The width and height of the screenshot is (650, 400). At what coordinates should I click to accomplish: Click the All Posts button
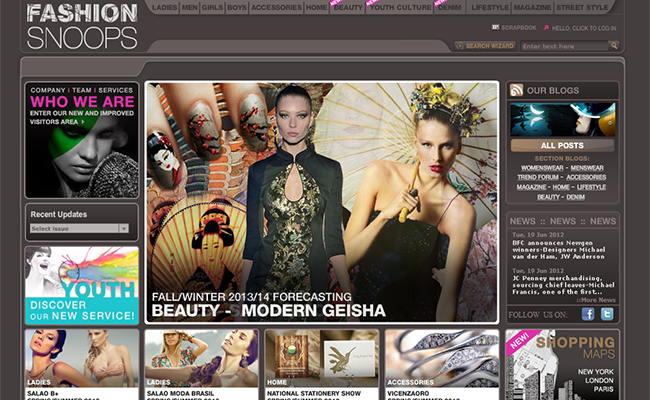pos(562,145)
